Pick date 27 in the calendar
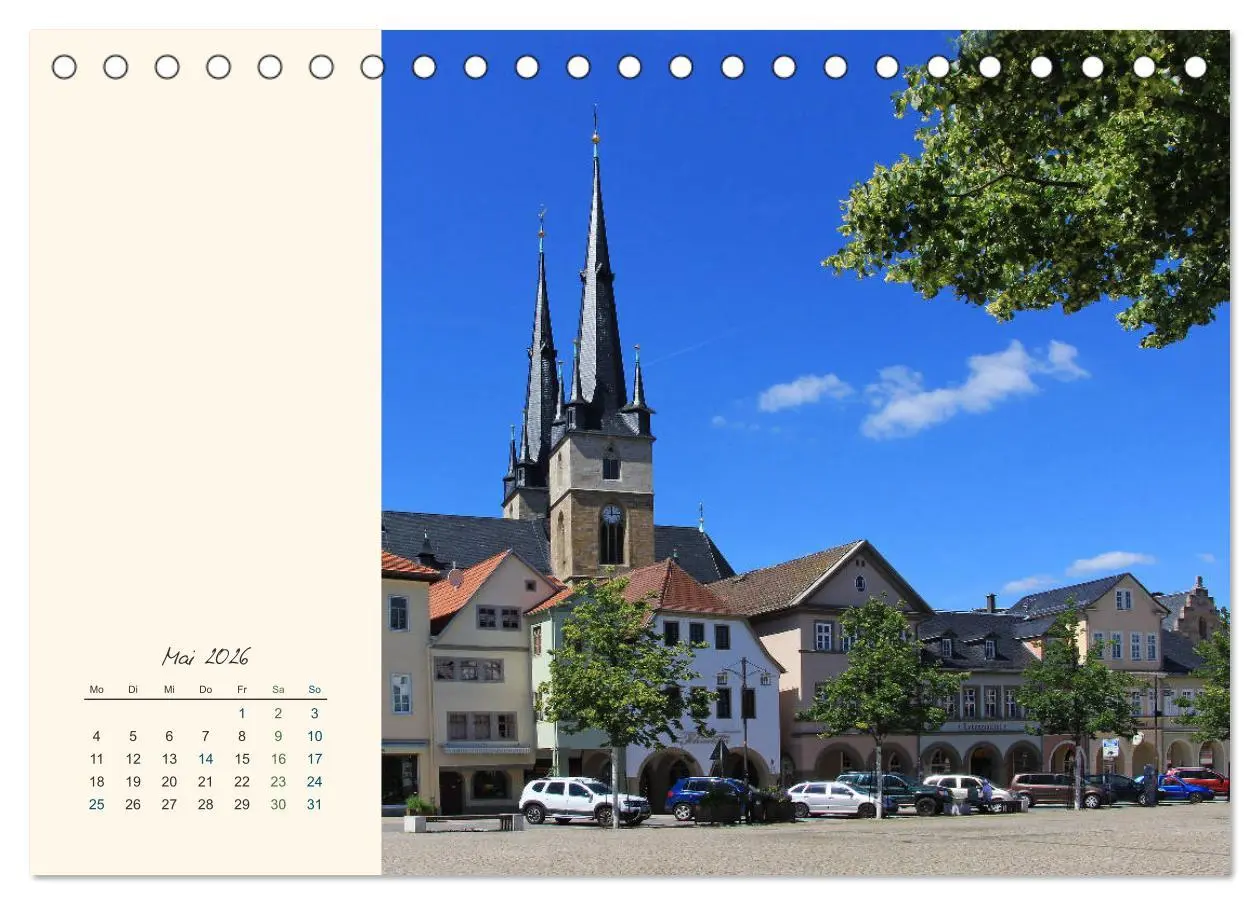The image size is (1260, 905). click(x=169, y=804)
